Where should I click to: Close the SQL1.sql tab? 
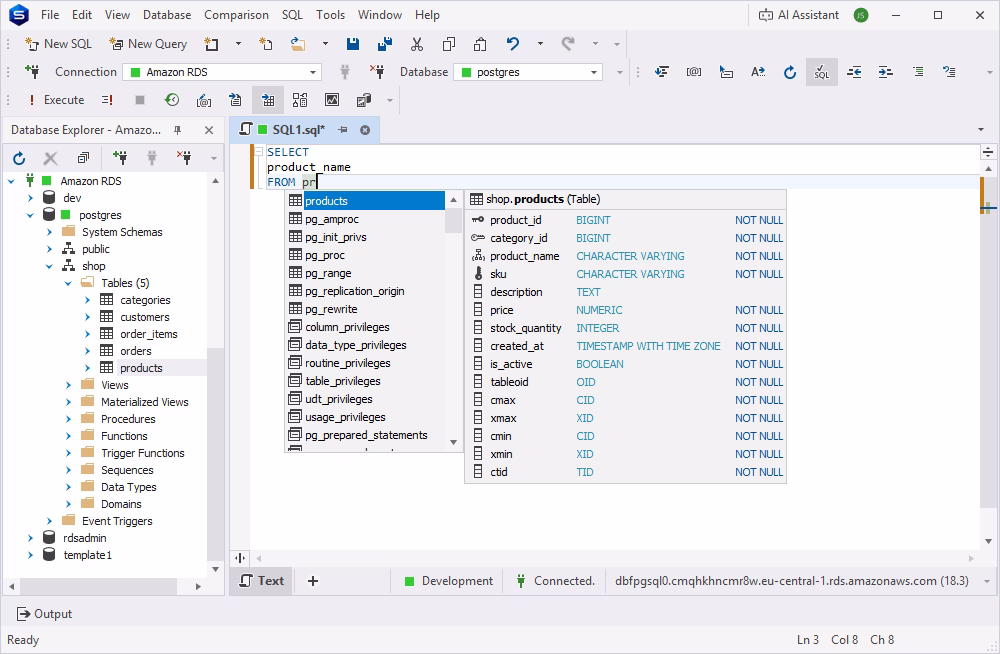pyautogui.click(x=365, y=130)
